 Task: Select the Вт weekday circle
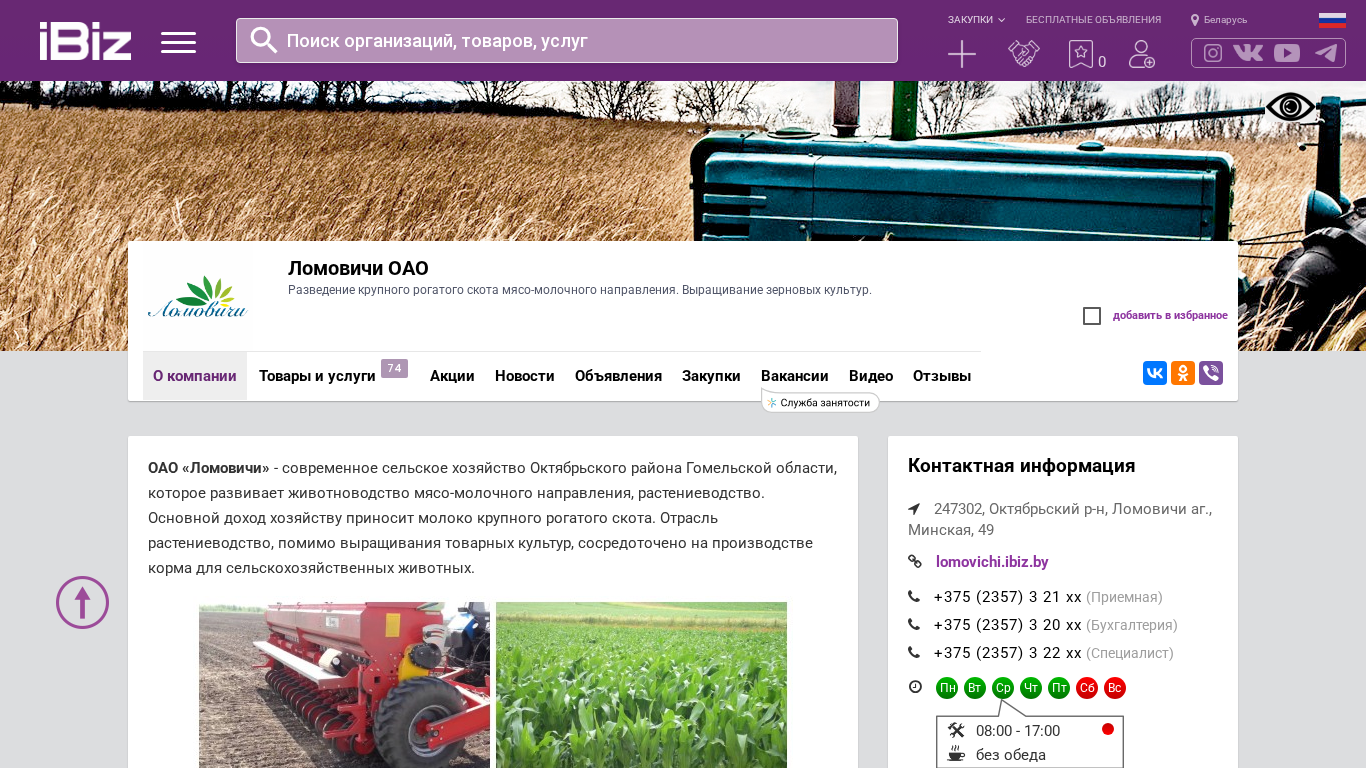(x=975, y=688)
